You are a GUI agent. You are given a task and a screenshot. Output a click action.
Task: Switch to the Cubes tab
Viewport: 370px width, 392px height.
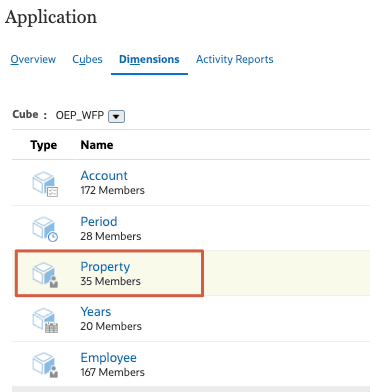(87, 59)
